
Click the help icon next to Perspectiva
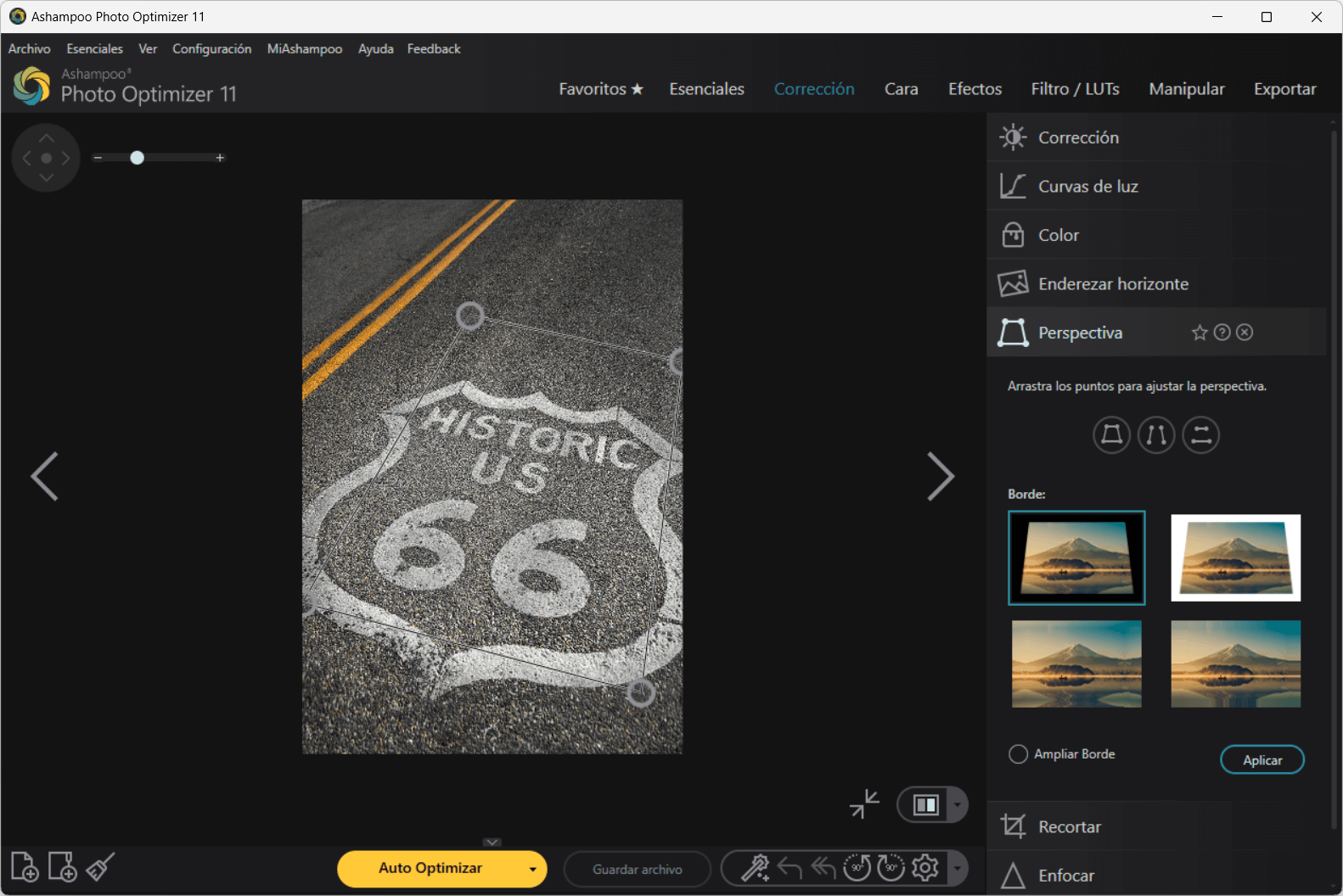[x=1222, y=333]
